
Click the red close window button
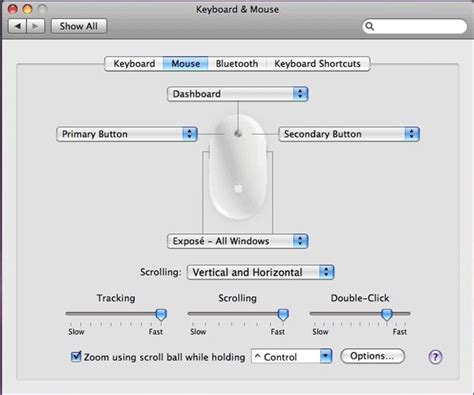point(13,9)
